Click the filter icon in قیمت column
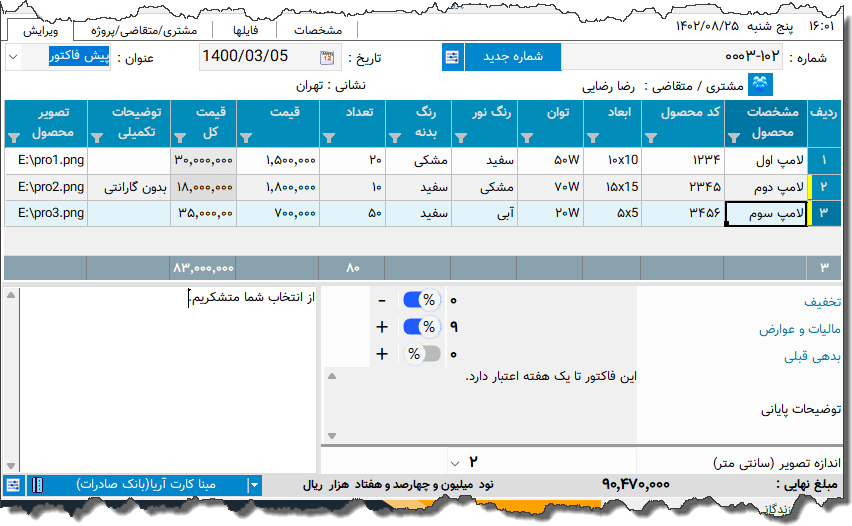This screenshot has width=852, height=526. tap(246, 138)
